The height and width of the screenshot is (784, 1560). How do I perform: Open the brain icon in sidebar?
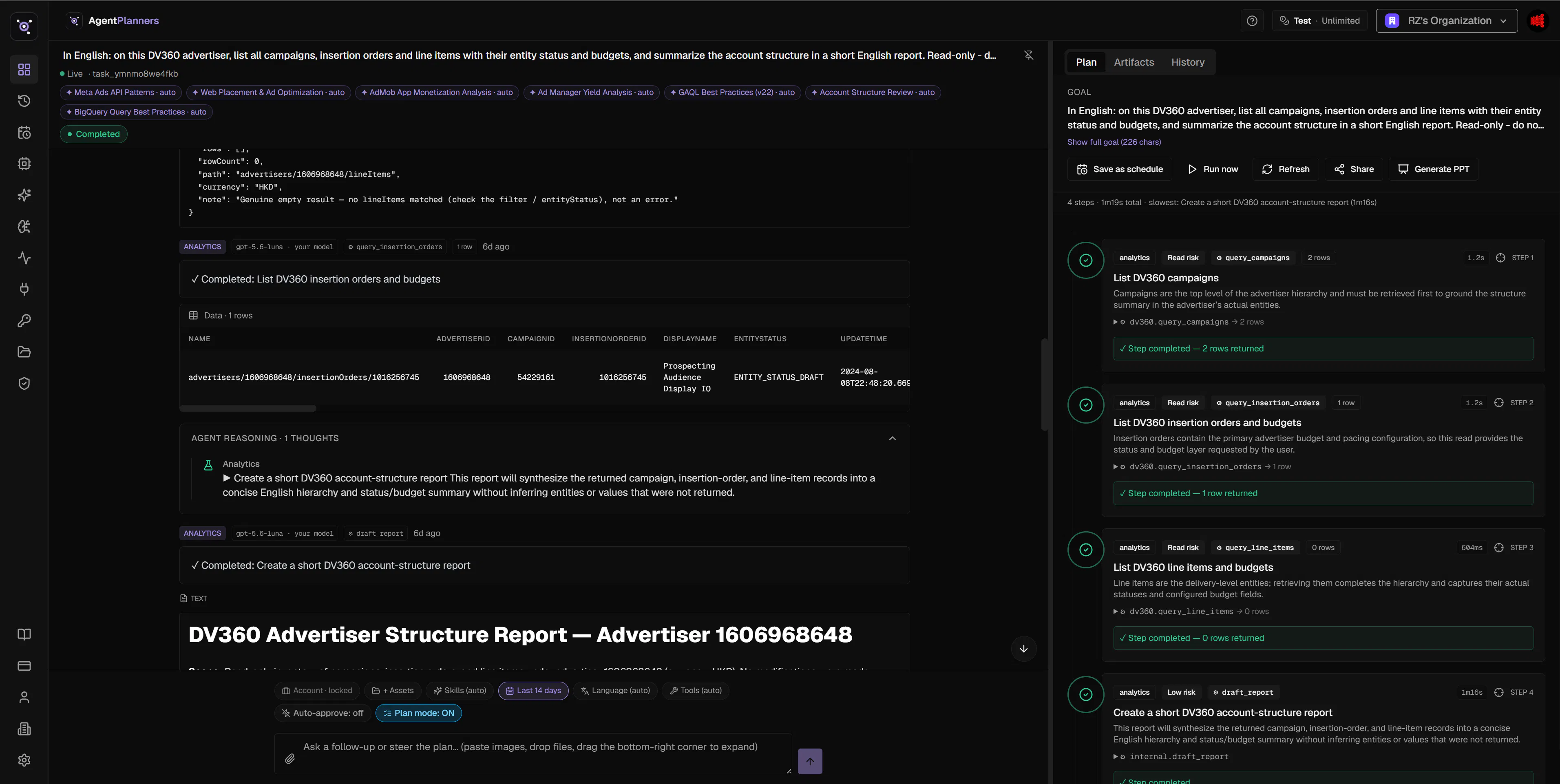click(x=24, y=226)
